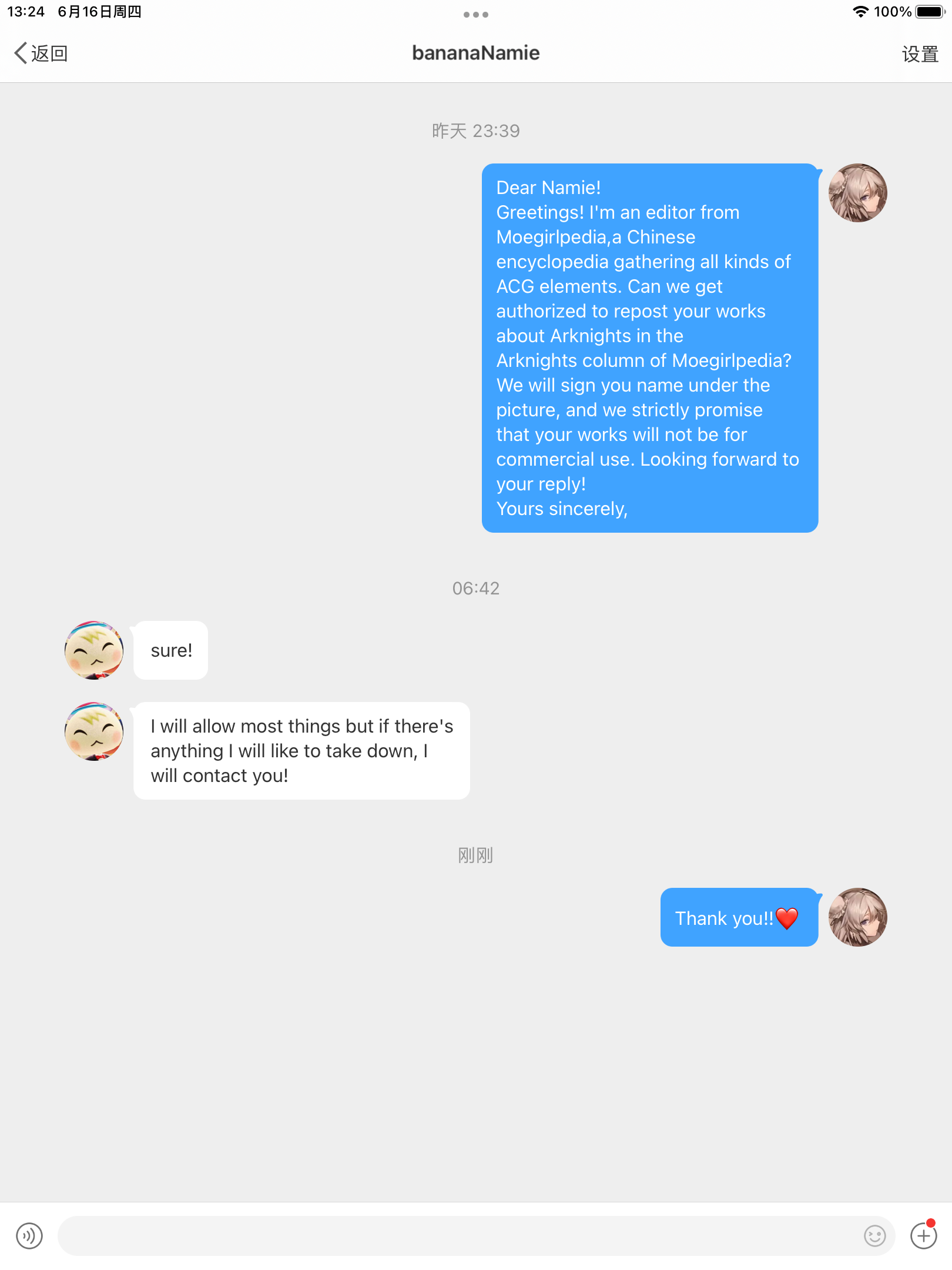Image resolution: width=952 pixels, height=1270 pixels.
Task: Open the plus attachments button
Action: (x=924, y=1236)
